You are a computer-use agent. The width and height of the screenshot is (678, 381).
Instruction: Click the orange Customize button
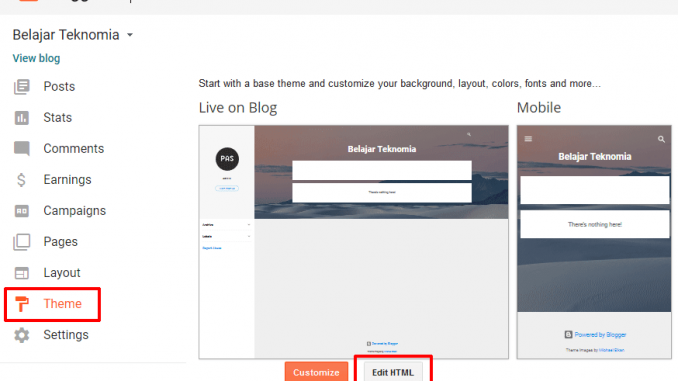click(316, 372)
